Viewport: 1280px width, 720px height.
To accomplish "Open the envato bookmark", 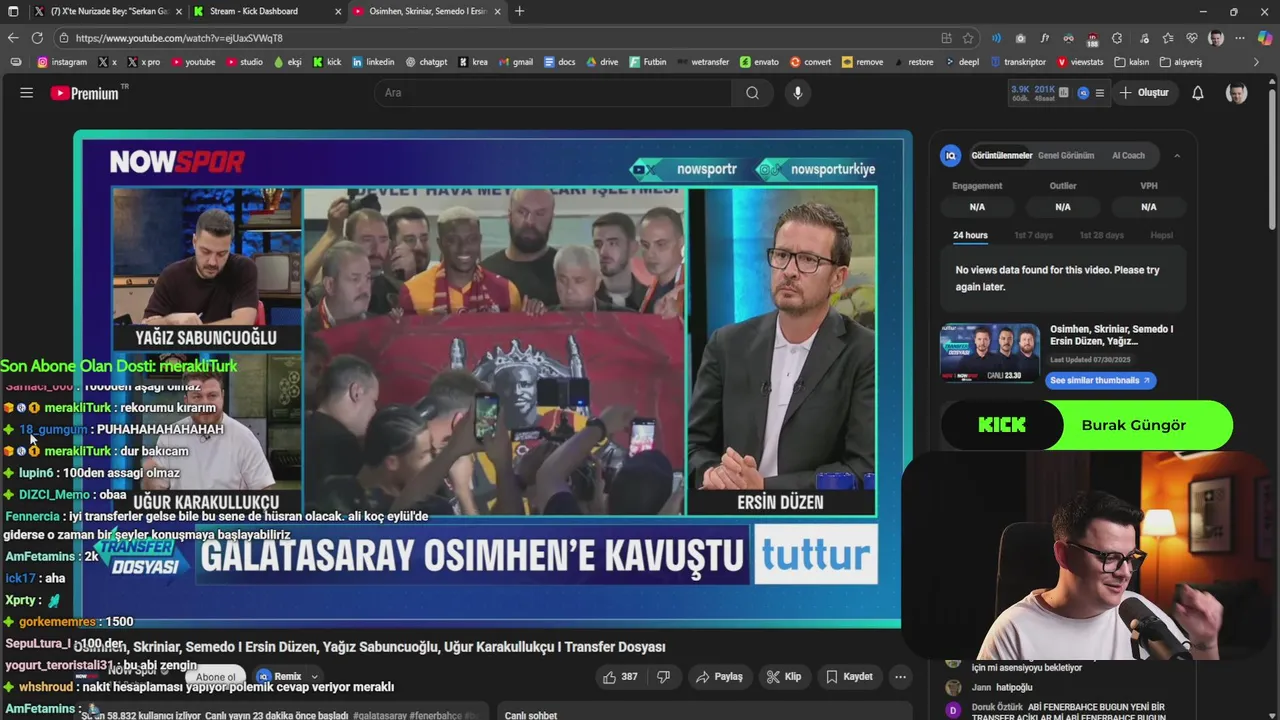I will (759, 62).
